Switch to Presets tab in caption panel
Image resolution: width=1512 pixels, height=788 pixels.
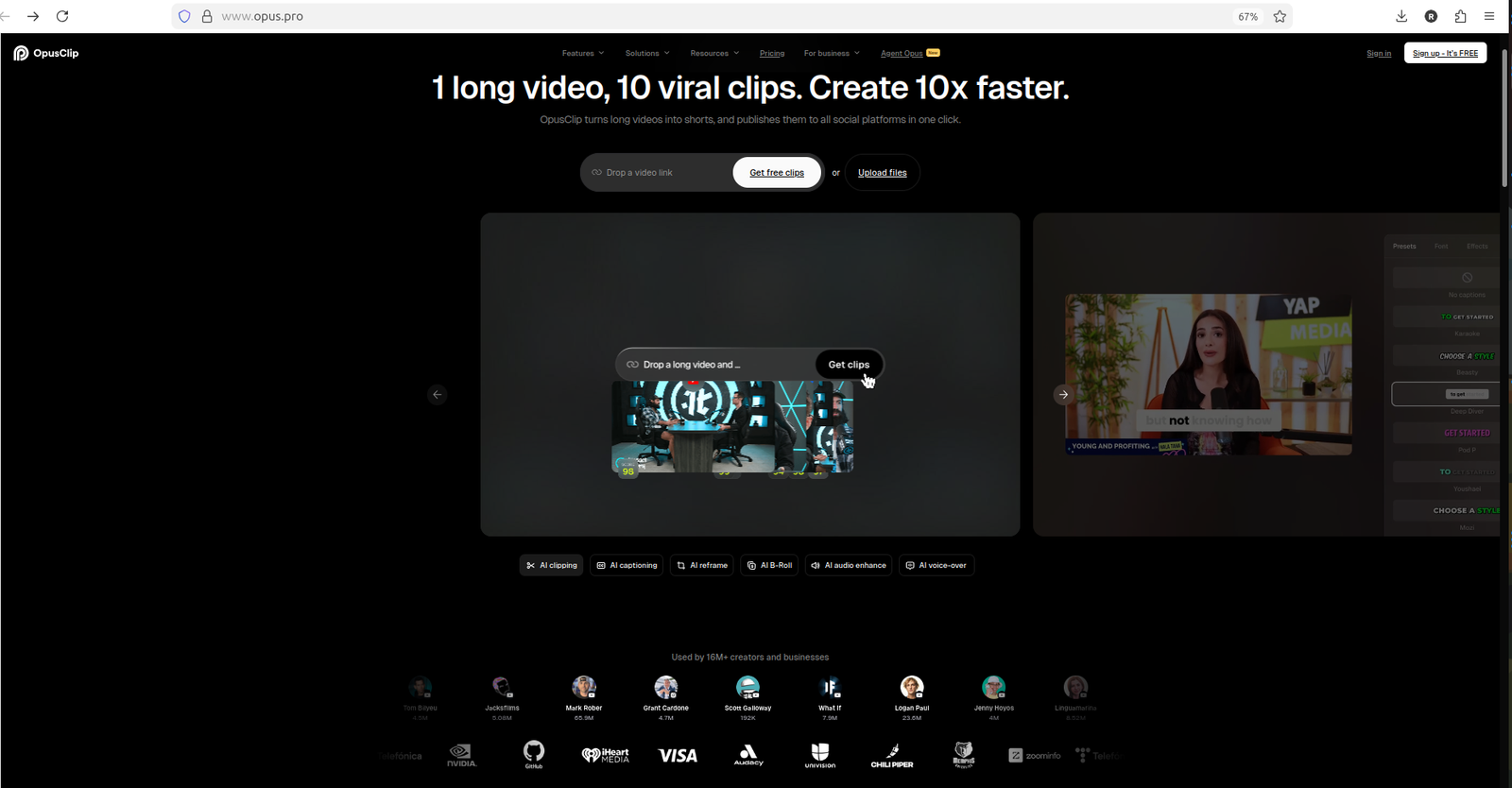tap(1404, 246)
